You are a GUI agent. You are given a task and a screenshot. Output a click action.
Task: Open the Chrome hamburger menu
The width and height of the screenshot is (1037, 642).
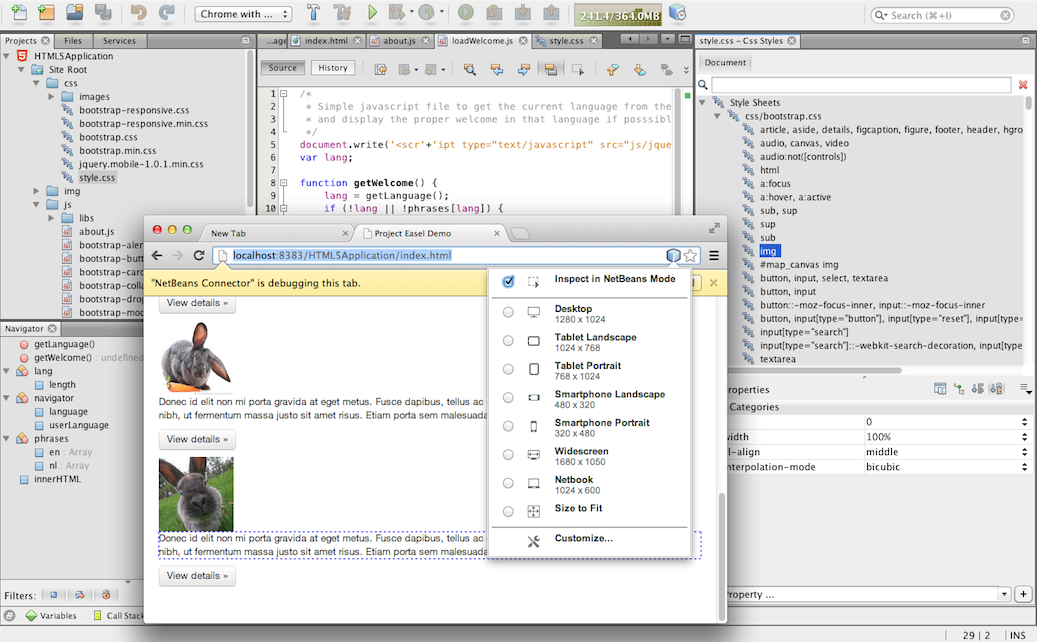click(714, 256)
